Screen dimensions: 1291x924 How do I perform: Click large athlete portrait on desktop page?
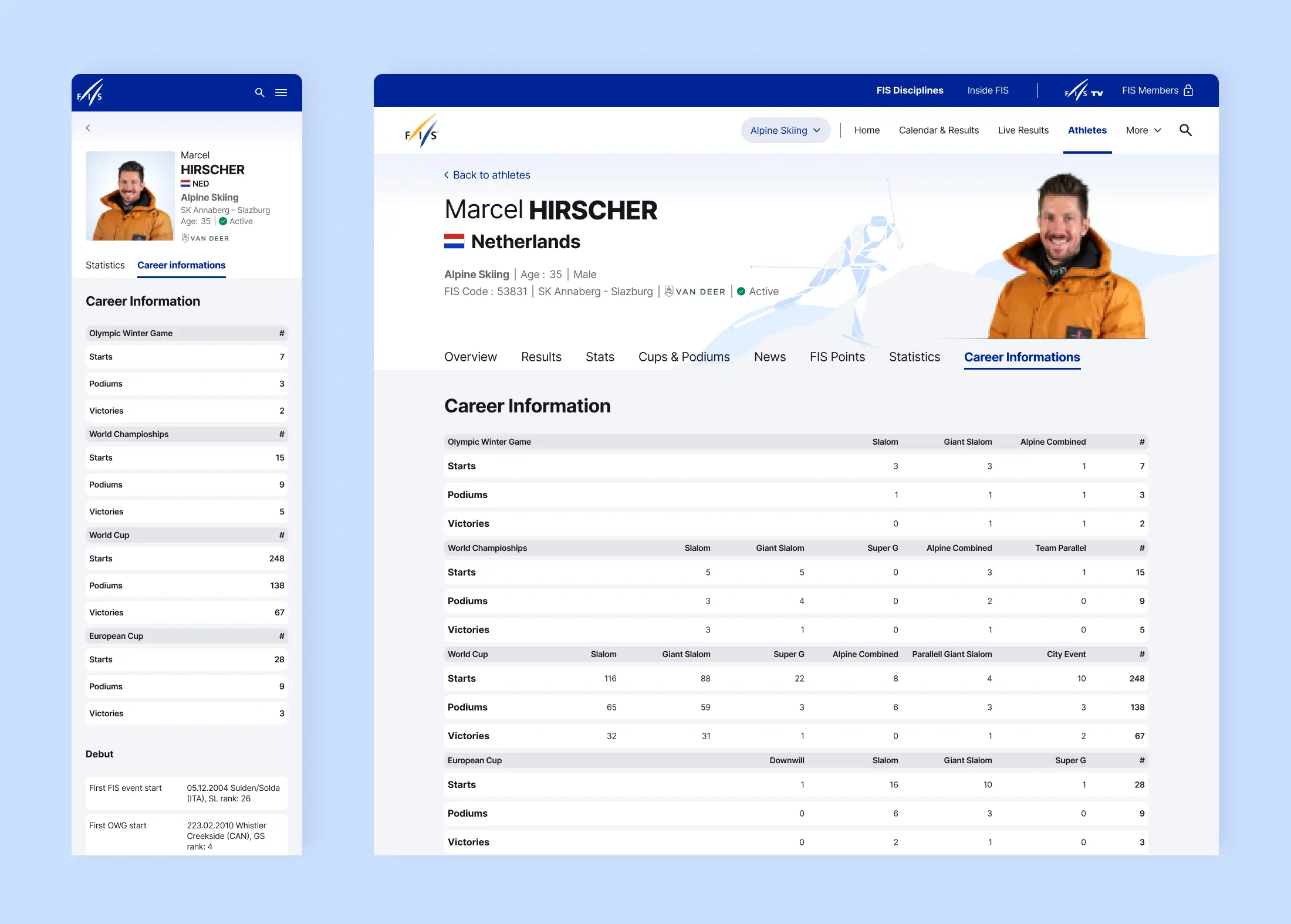click(x=1067, y=255)
